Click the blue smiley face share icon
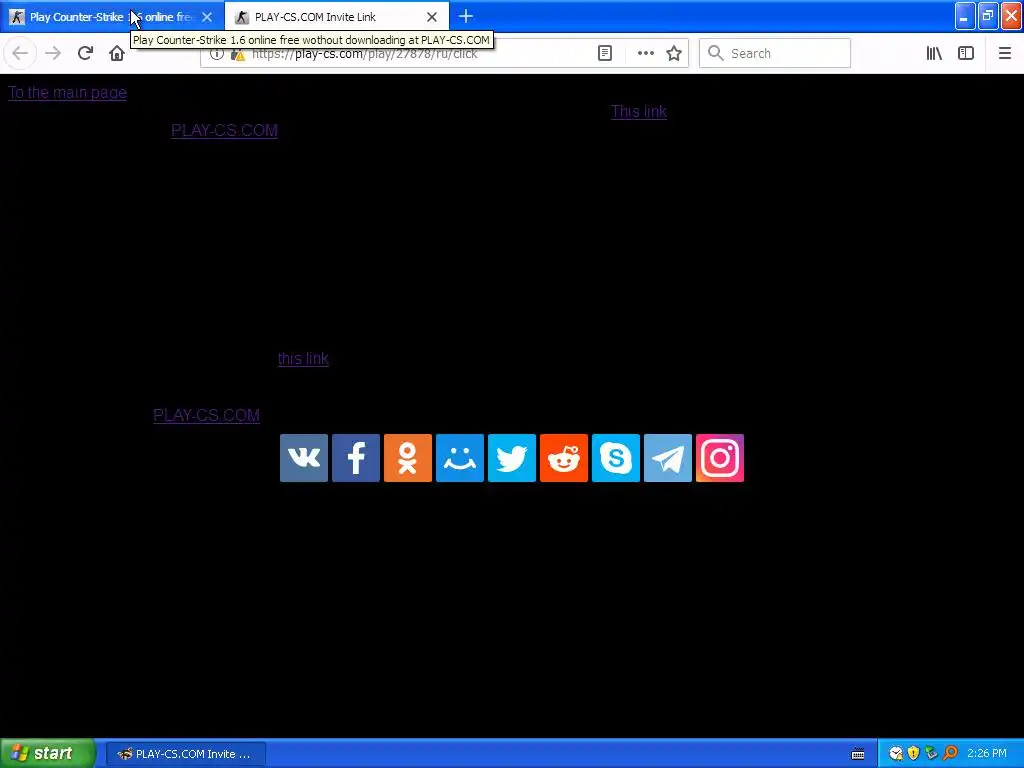Screen dimensions: 1024x768 (x=460, y=458)
